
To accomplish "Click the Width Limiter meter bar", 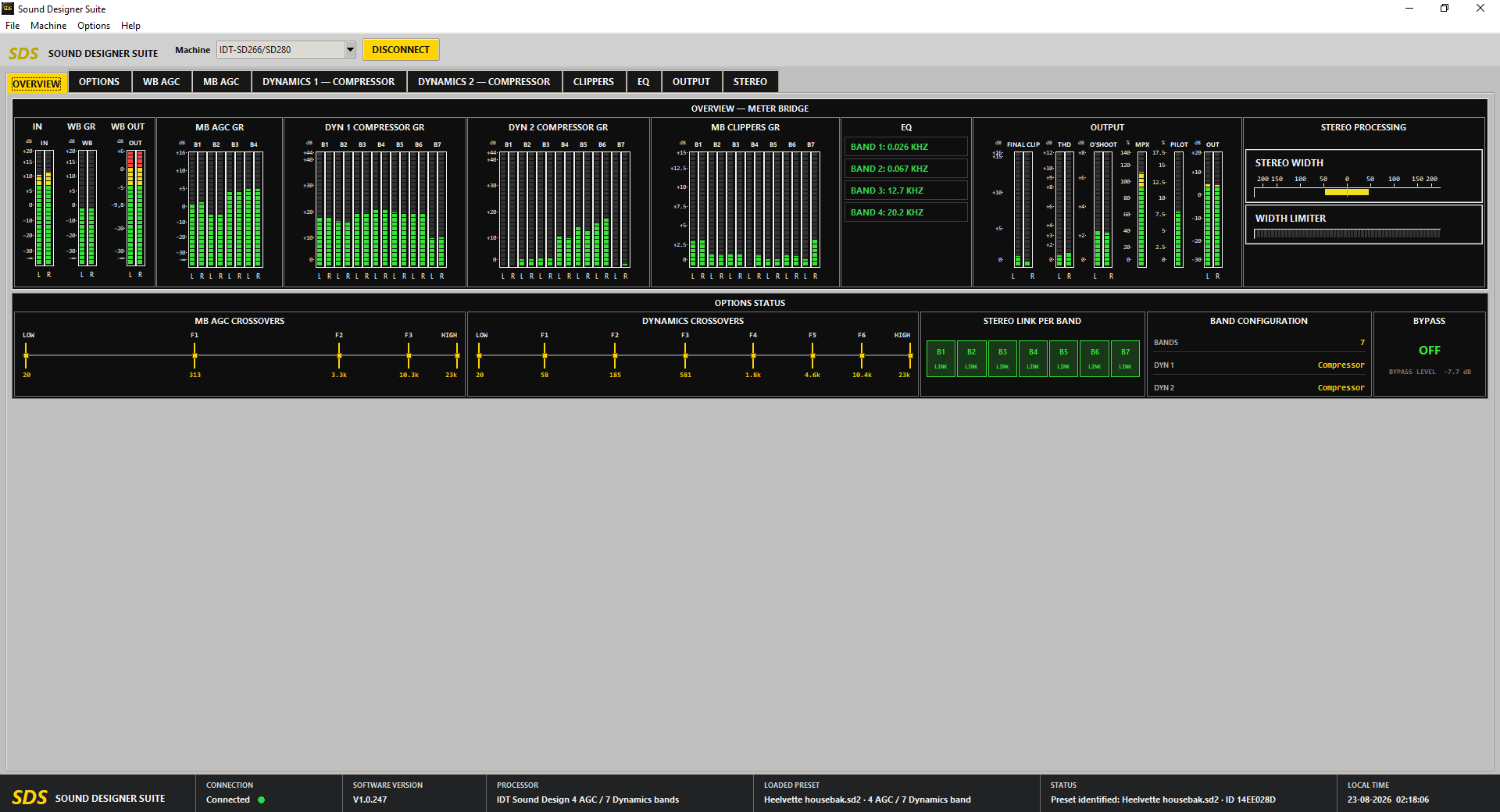I will coord(1347,233).
